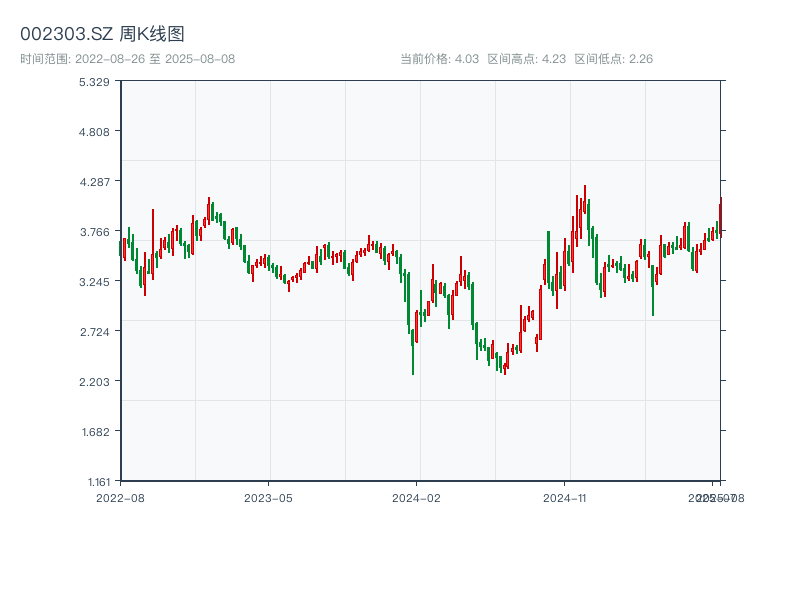Screen dimensions: 800x600
Task: Click the 2024-11 x-axis date label
Action: coord(565,497)
